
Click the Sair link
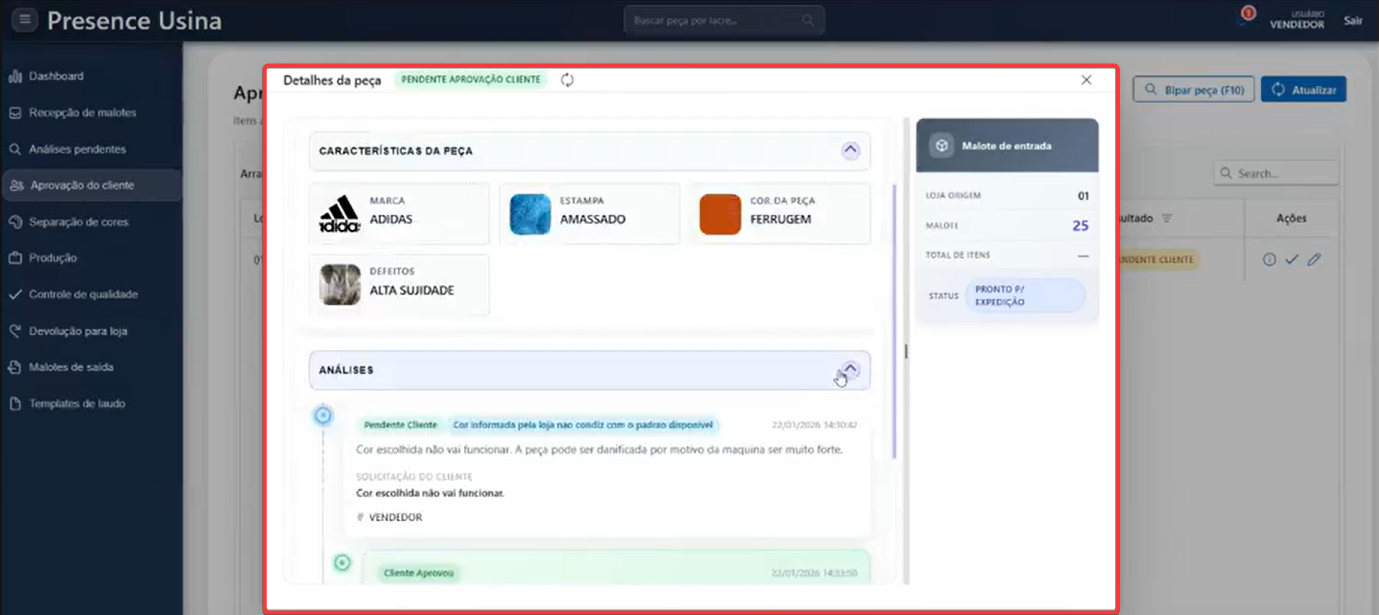(1352, 20)
